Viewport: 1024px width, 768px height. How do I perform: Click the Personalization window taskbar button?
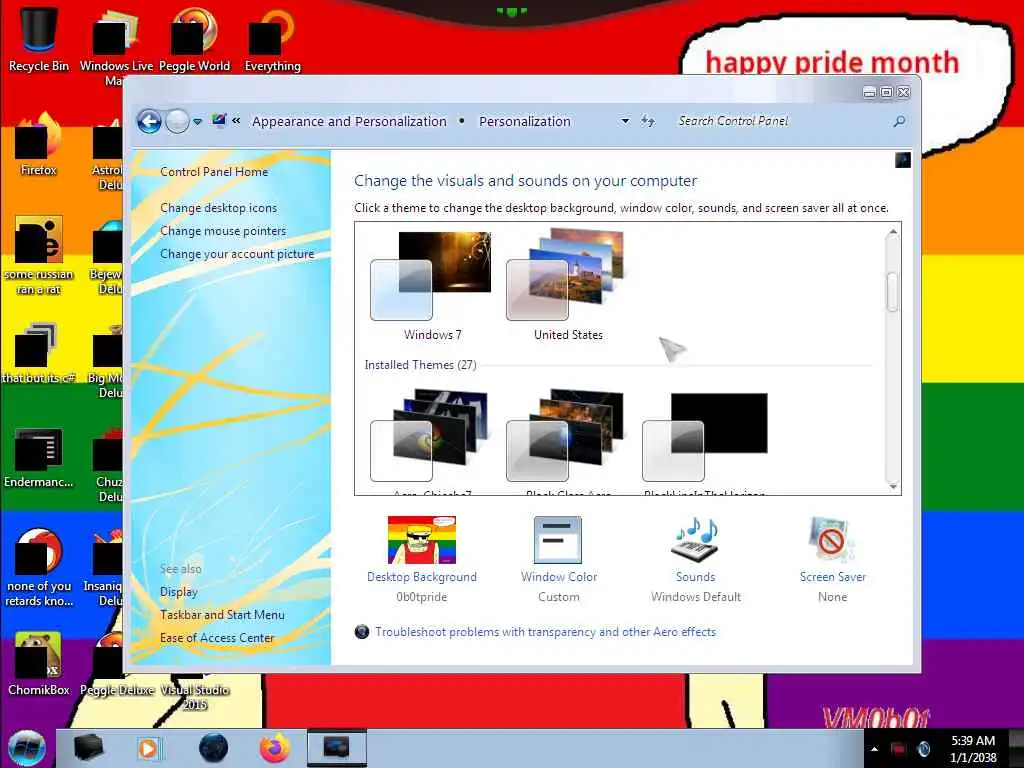[x=336, y=748]
